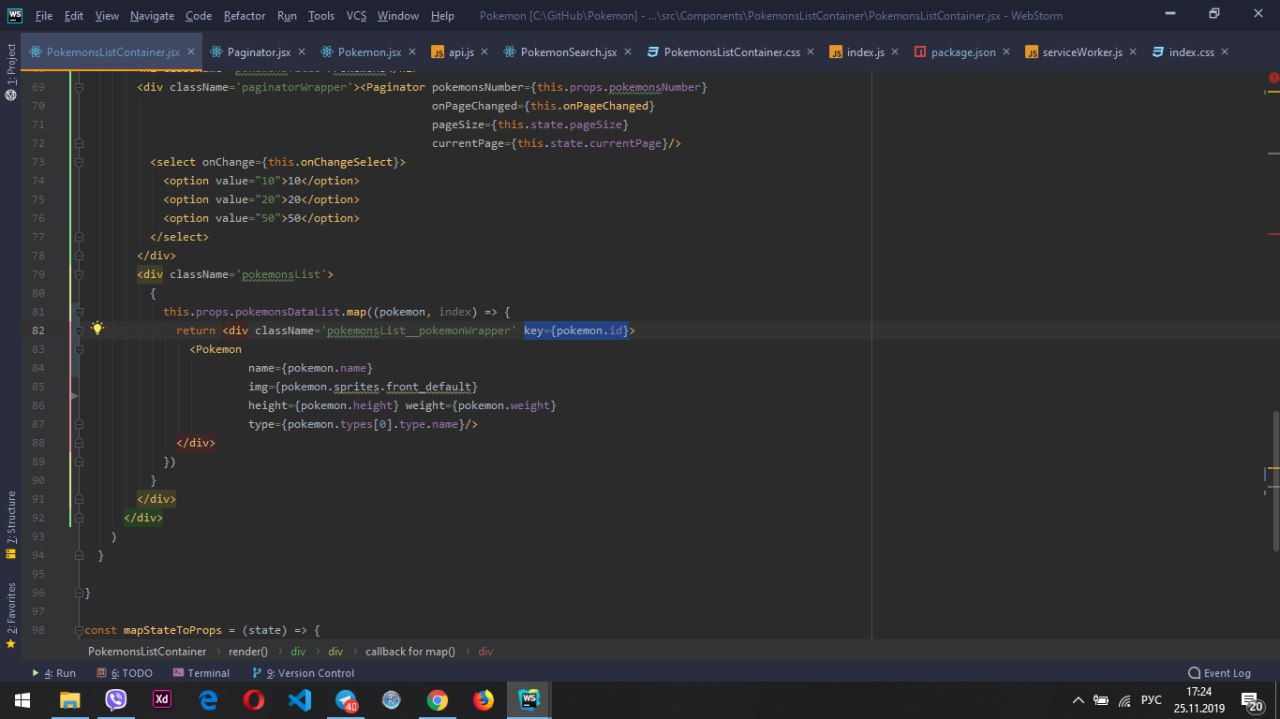1280x719 pixels.
Task: Open the Run tool window
Action: click(x=54, y=673)
